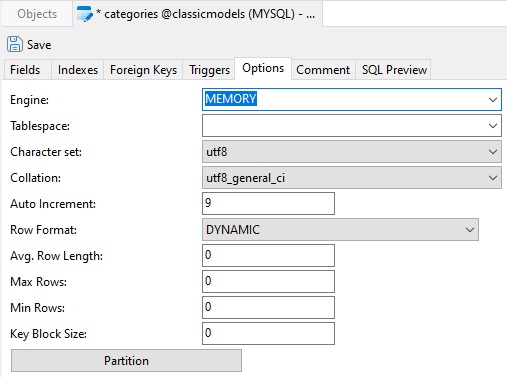507x377 pixels.
Task: Open the Row Format dropdown showing DYNAMIC
Action: pos(340,230)
